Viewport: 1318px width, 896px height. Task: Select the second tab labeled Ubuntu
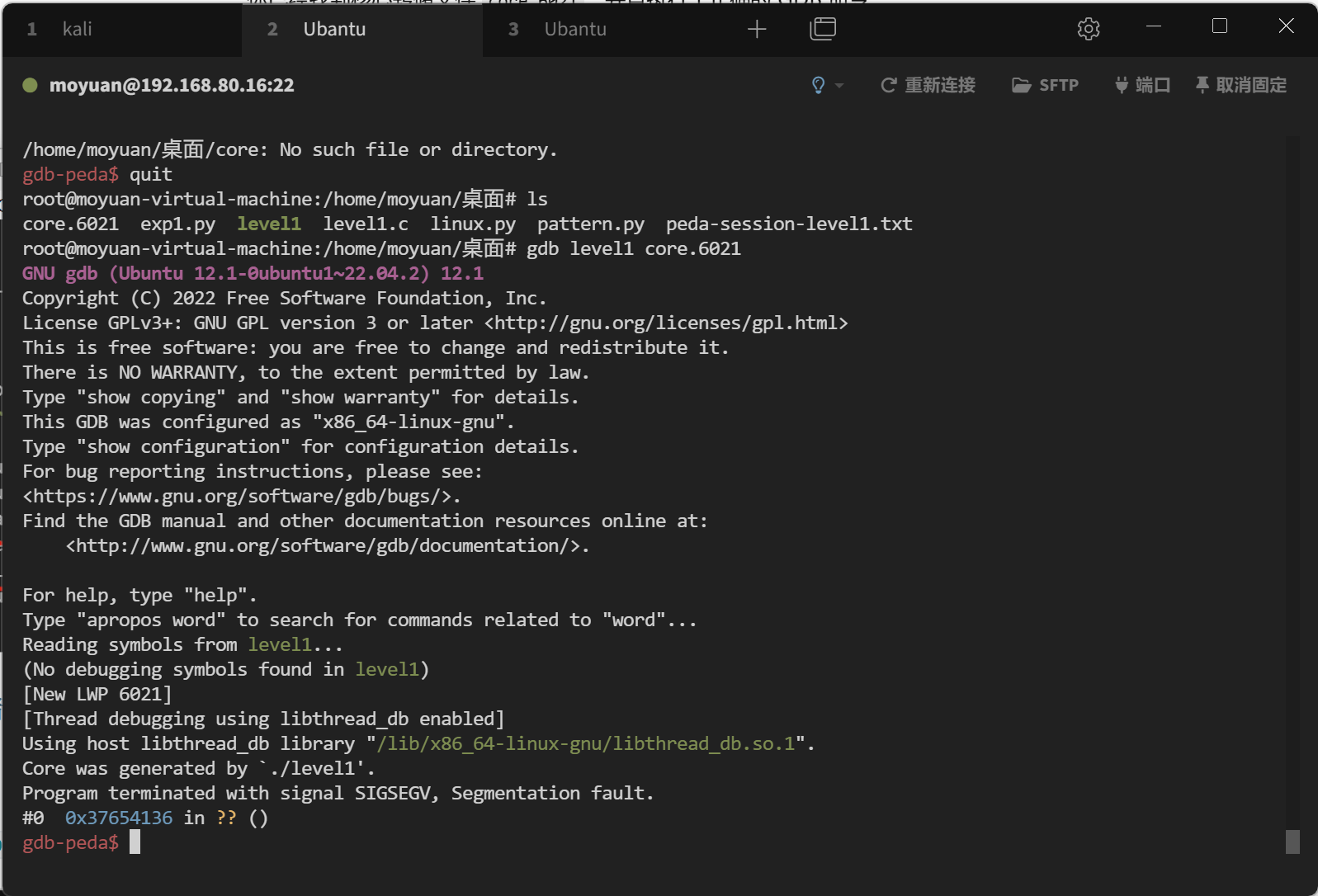click(x=334, y=30)
